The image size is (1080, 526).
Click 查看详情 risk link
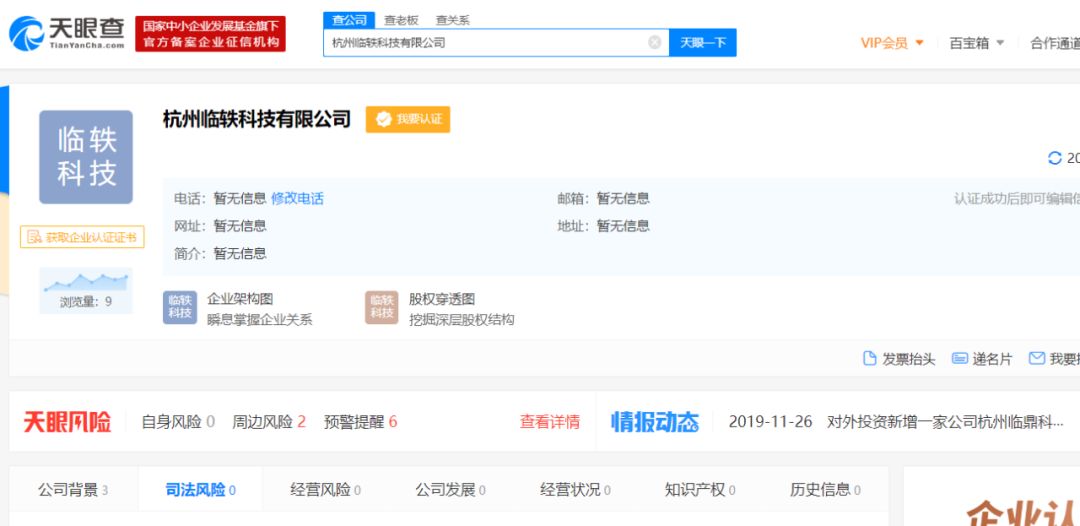coord(550,421)
